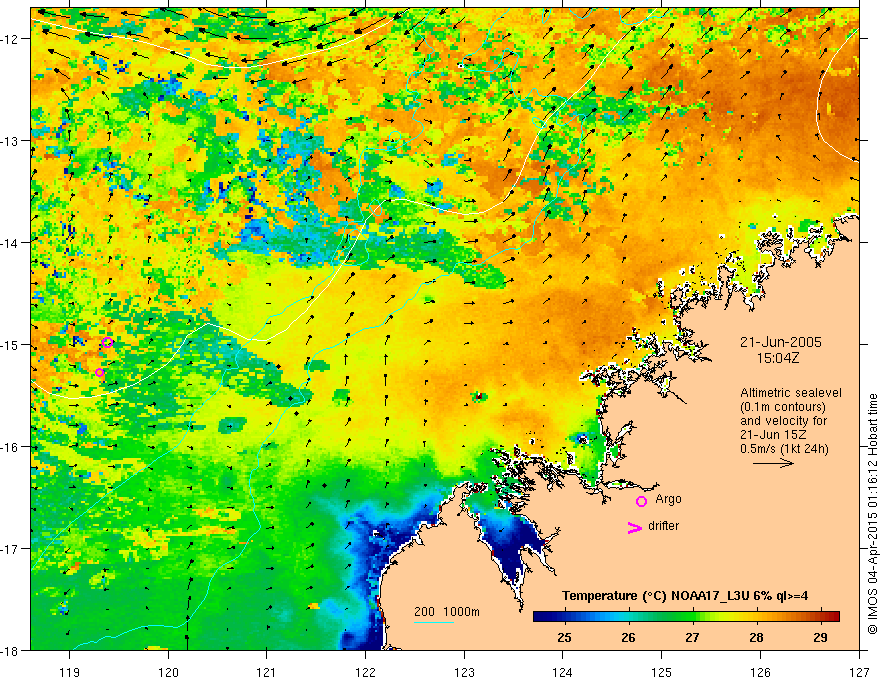Click the longitude axis label '122'
The width and height of the screenshot is (880, 680).
pyautogui.click(x=365, y=672)
